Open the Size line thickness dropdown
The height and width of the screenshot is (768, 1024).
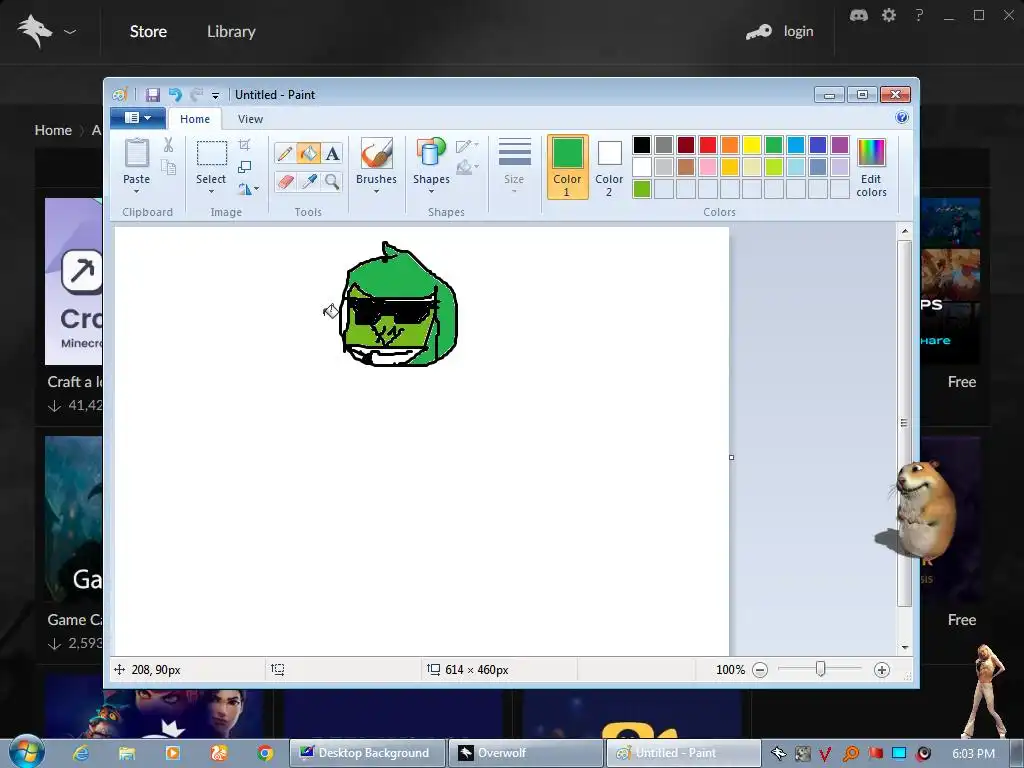[514, 166]
